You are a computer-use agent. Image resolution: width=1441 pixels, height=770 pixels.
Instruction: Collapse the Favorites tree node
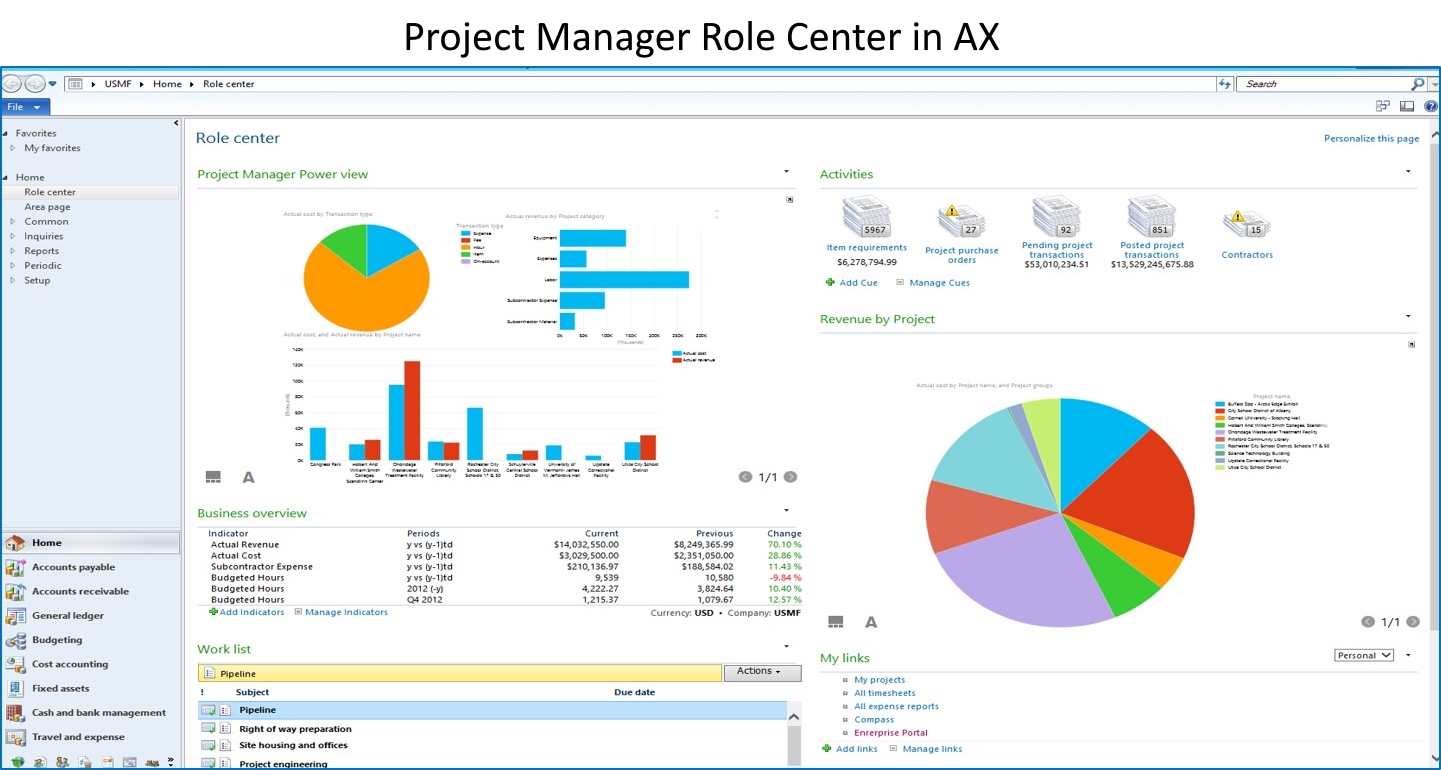[8, 132]
